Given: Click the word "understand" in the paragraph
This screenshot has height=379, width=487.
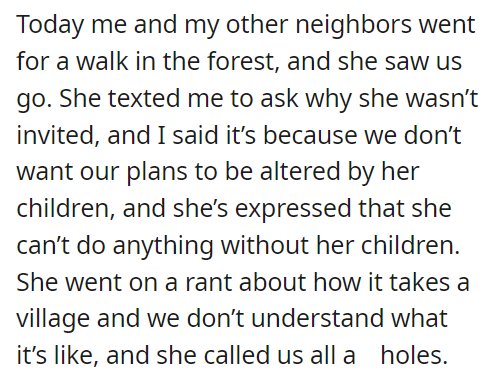Looking at the screenshot, I should tap(317, 318).
